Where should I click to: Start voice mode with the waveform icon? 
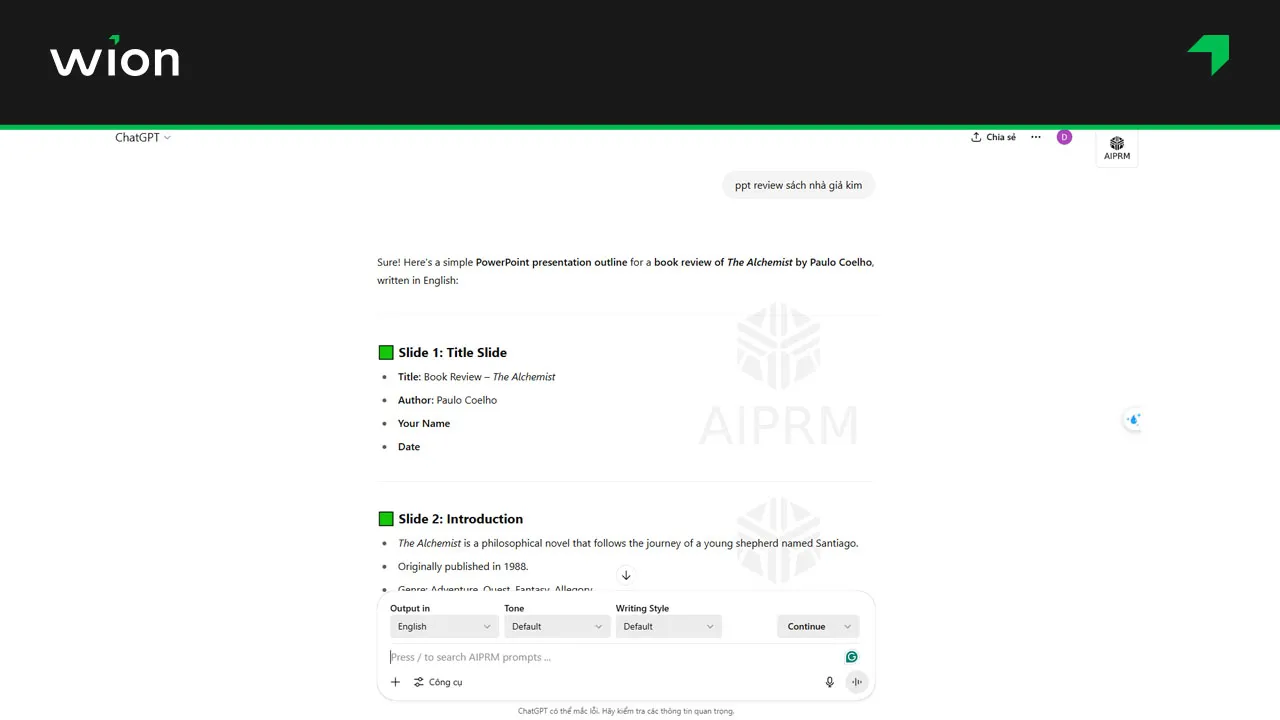pos(857,681)
